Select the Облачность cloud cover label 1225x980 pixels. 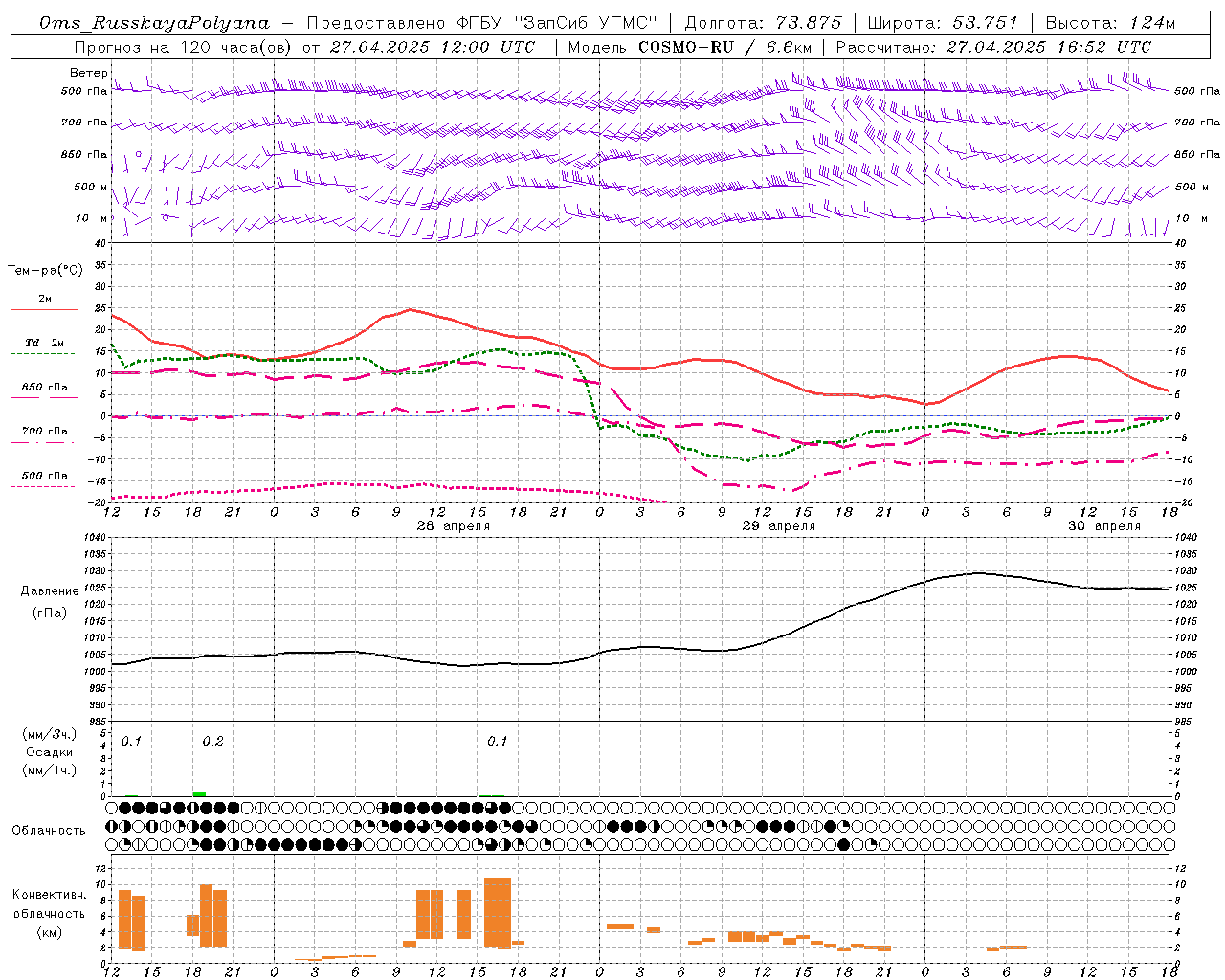click(49, 830)
